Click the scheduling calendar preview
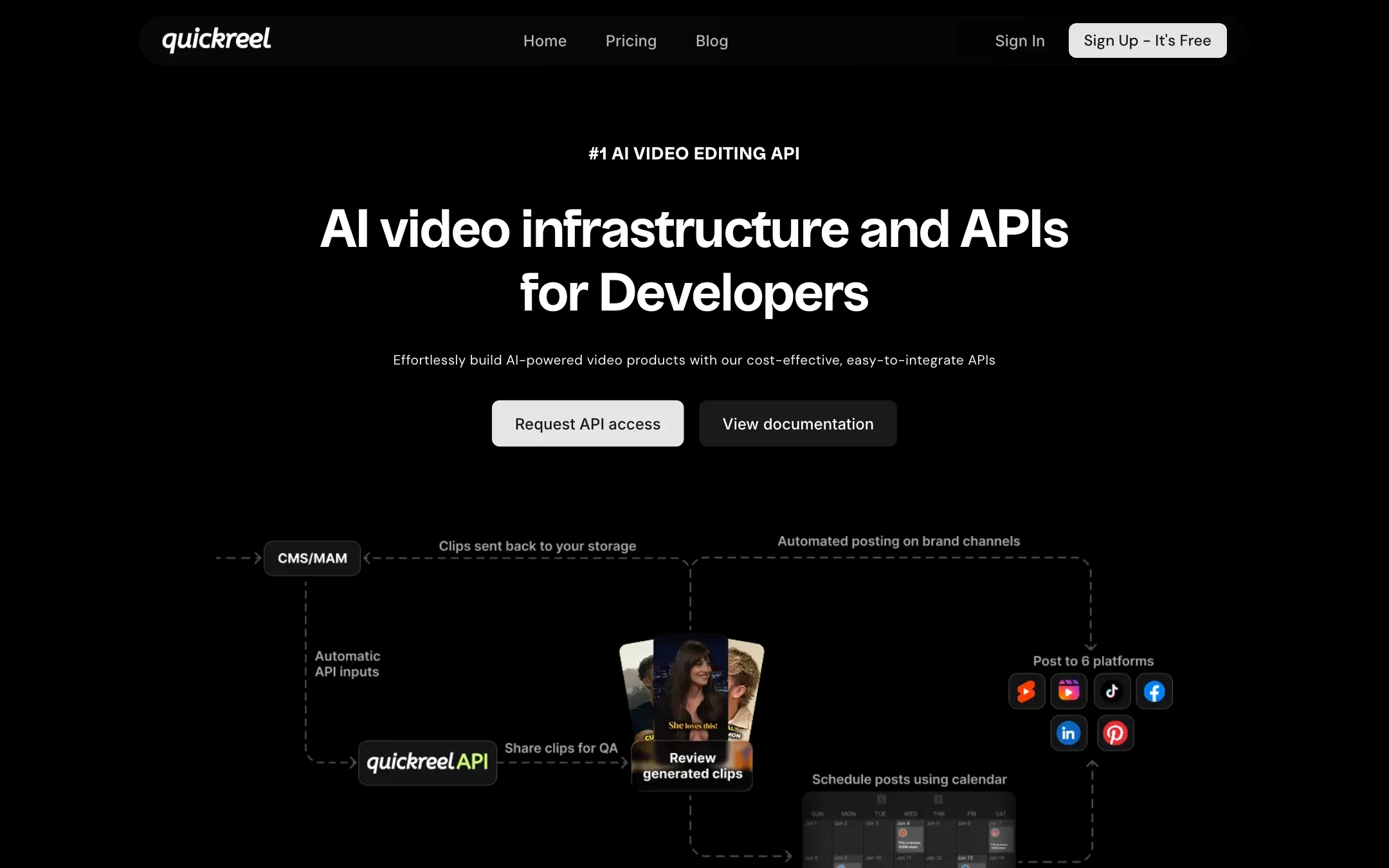 (909, 829)
